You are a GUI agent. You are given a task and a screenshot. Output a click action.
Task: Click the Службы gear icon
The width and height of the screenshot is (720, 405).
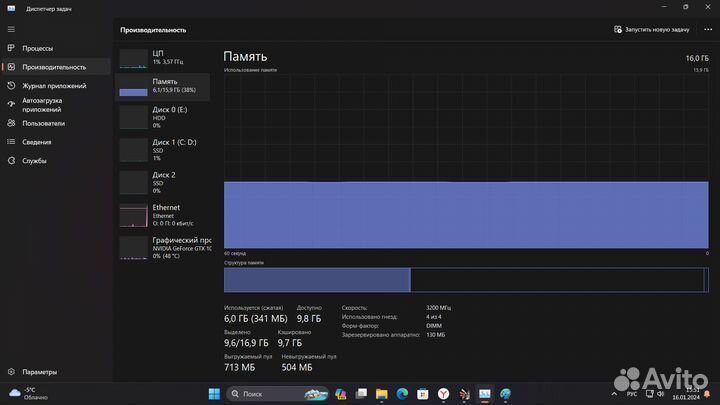11,161
